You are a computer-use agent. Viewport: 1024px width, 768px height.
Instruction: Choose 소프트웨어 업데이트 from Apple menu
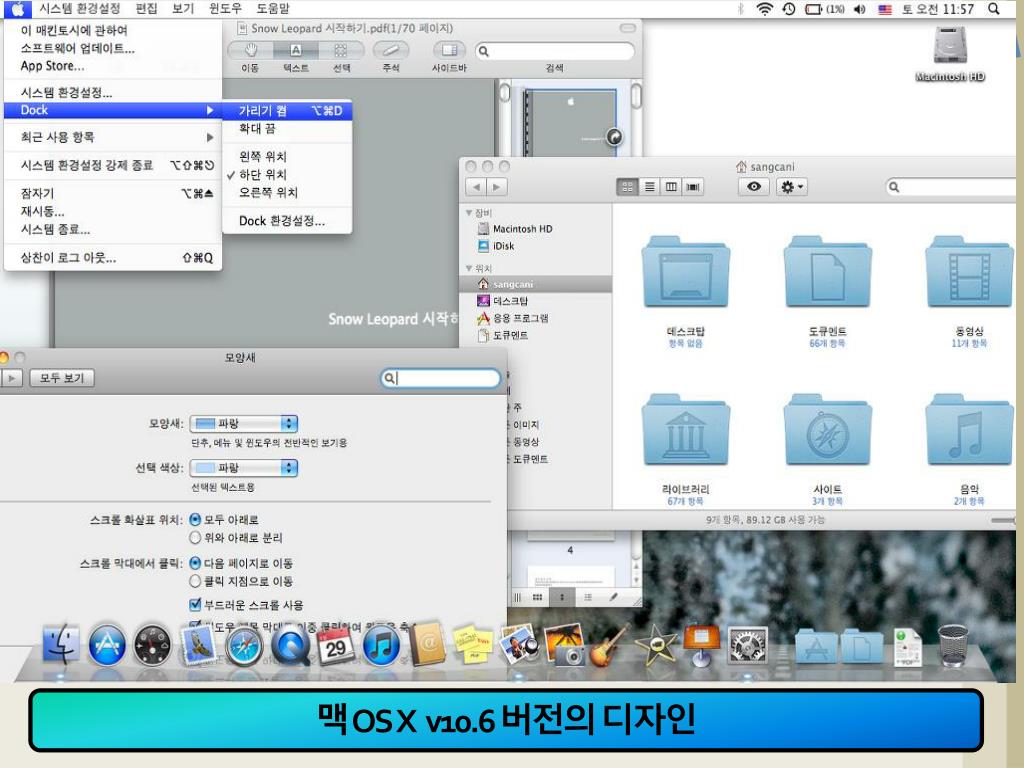112,48
